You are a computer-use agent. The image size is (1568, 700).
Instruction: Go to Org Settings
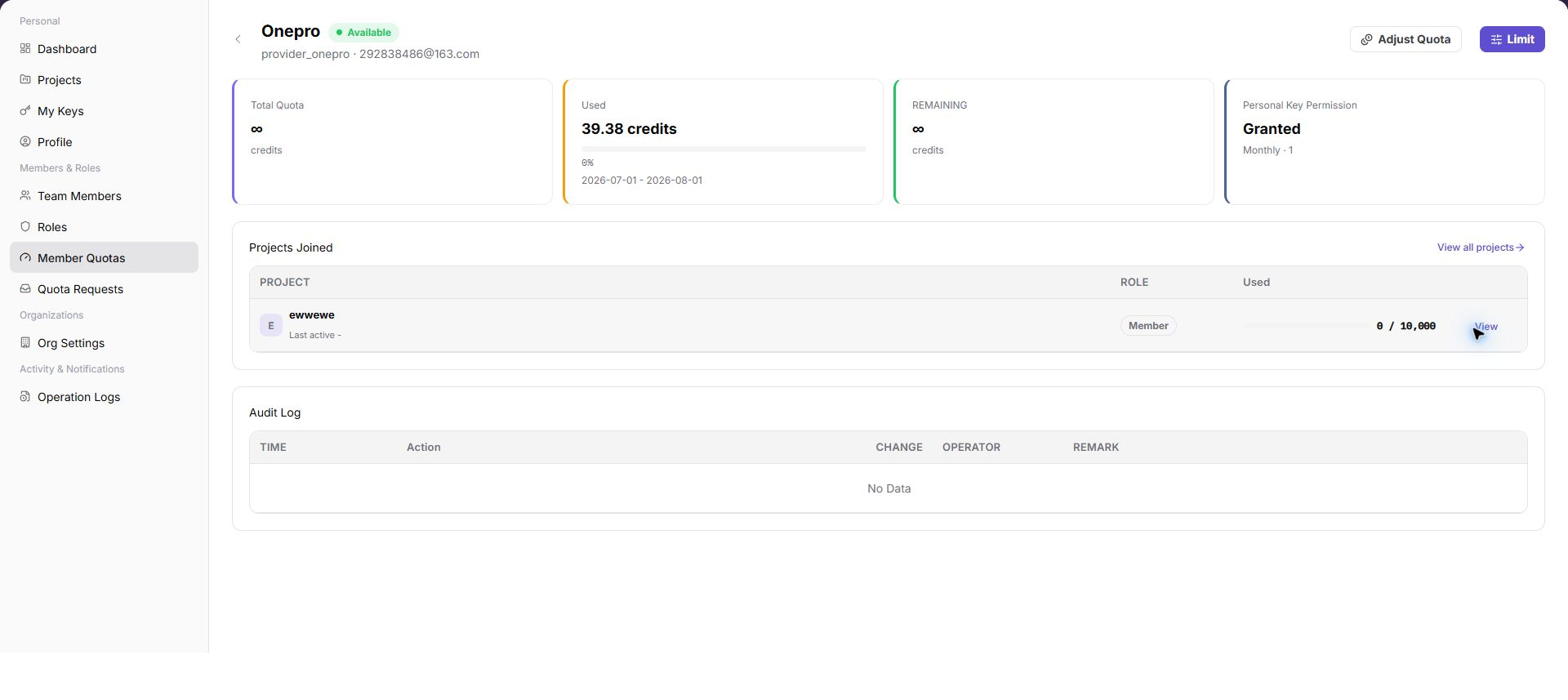point(104,343)
